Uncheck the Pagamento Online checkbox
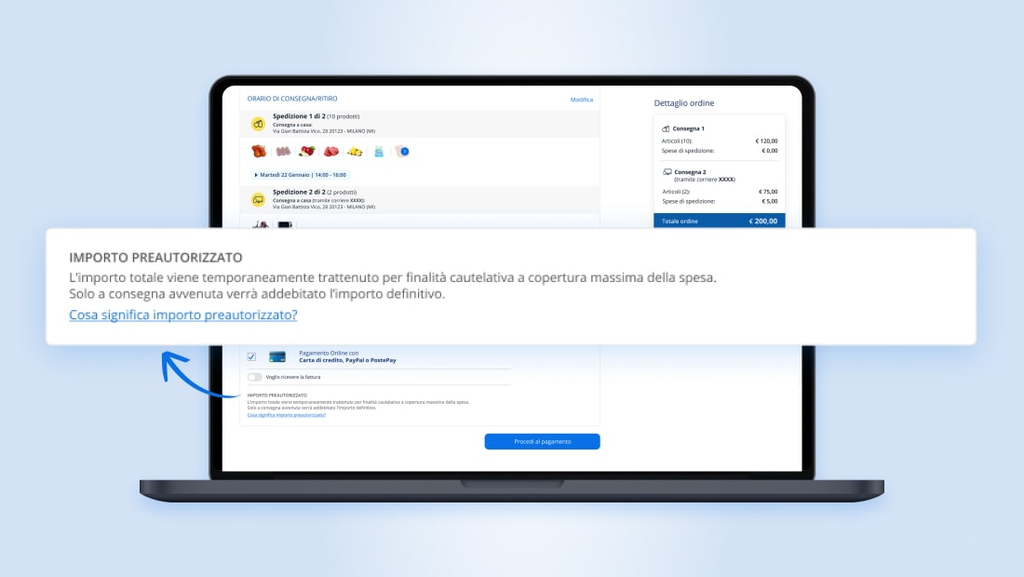The height and width of the screenshot is (577, 1024). point(252,357)
